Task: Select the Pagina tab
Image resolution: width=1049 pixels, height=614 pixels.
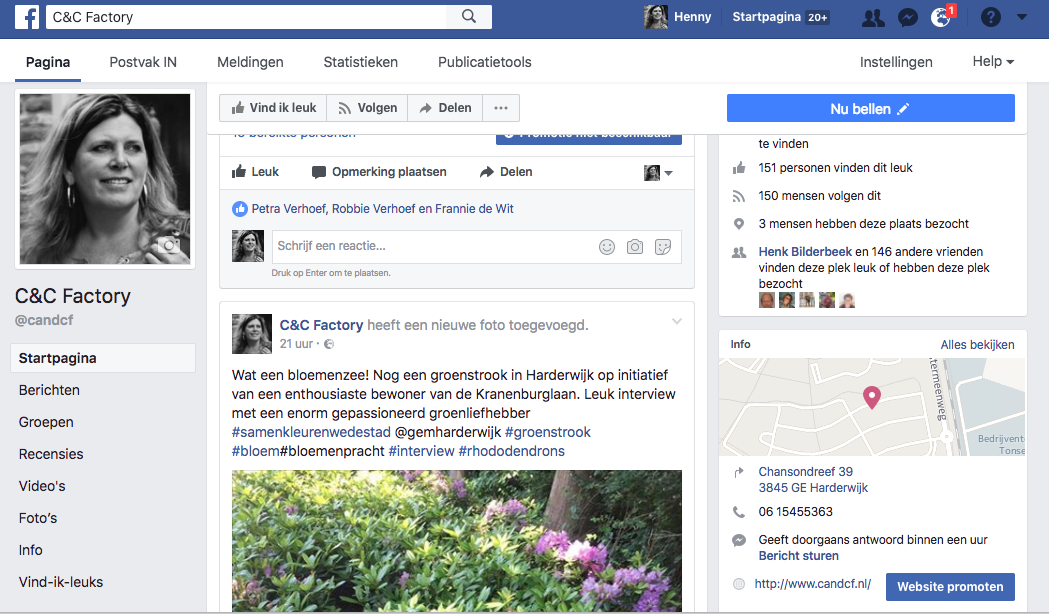Action: pyautogui.click(x=47, y=62)
